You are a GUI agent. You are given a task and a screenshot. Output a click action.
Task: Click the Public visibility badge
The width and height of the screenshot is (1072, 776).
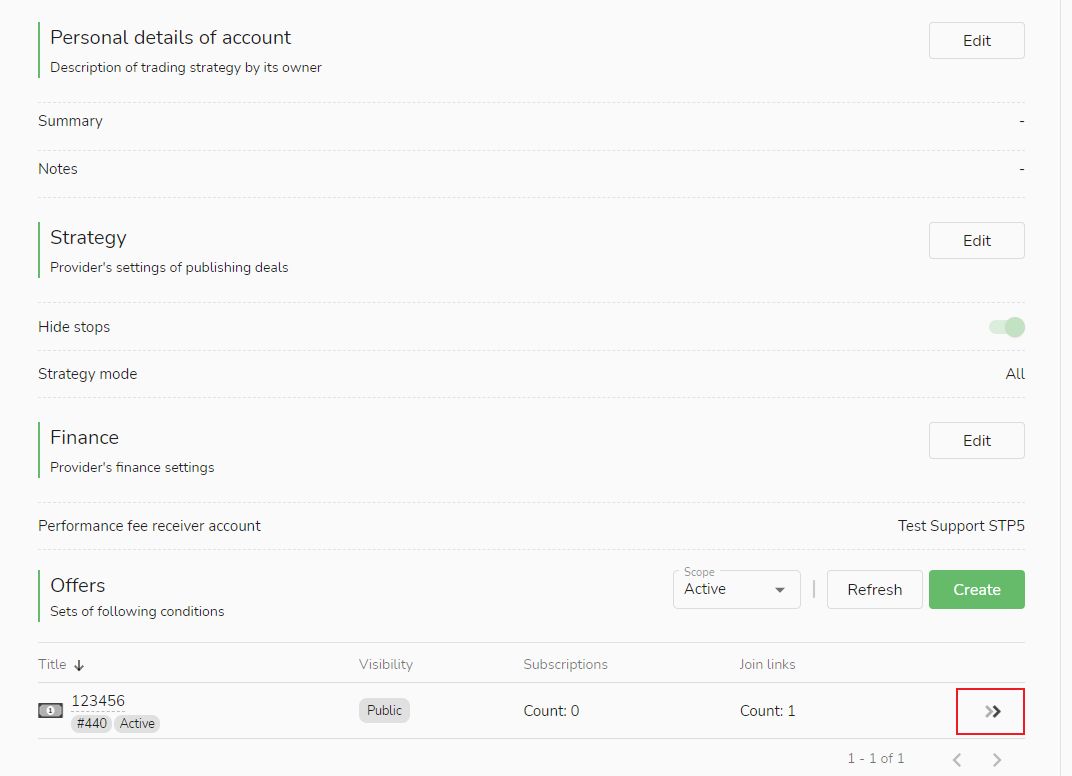point(384,711)
